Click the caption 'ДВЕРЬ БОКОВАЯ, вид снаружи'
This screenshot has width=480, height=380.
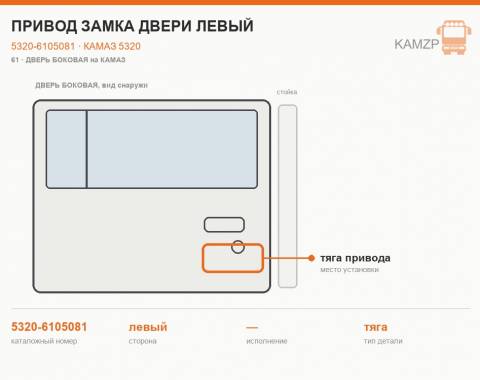click(91, 85)
